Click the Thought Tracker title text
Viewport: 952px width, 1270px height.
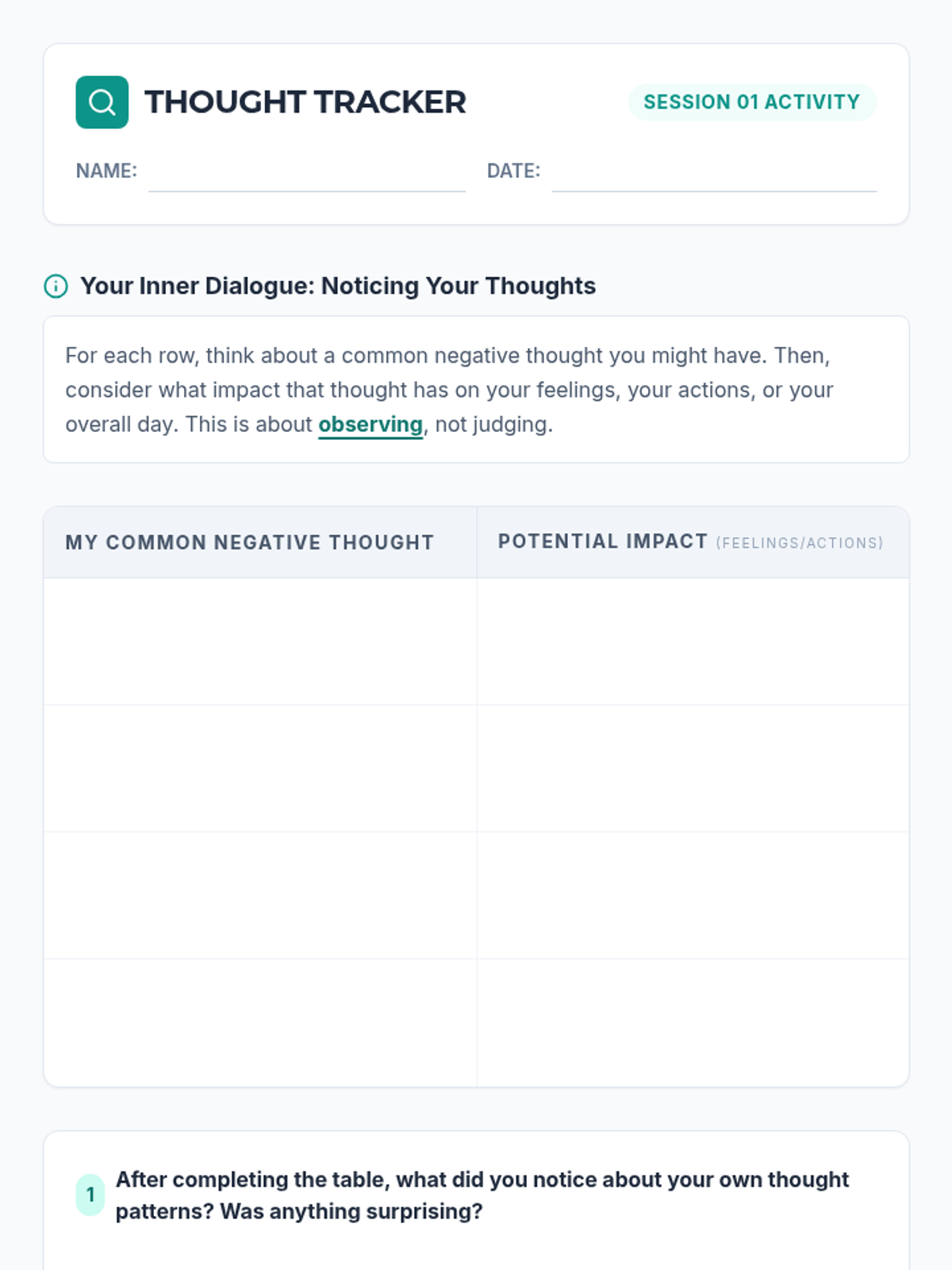(305, 102)
